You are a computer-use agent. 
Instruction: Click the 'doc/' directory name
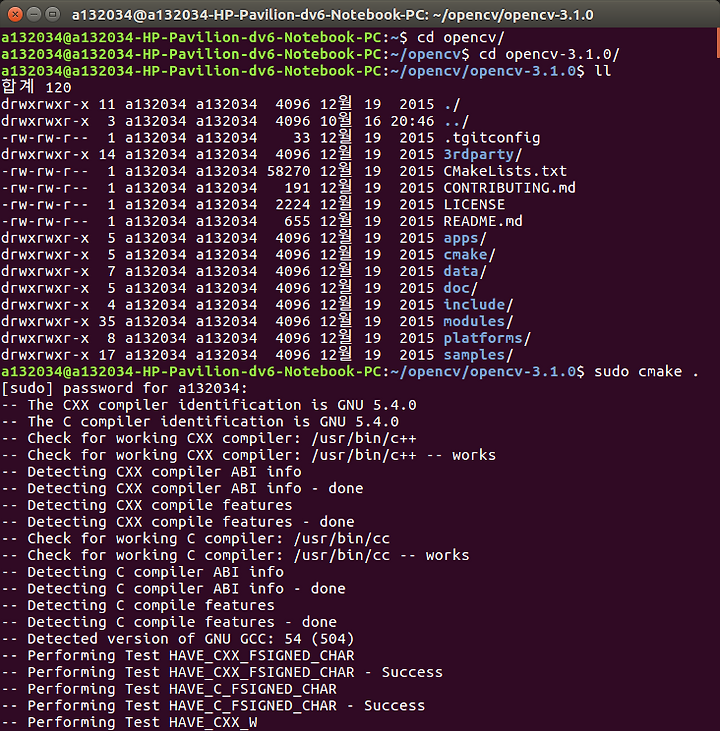point(460,288)
